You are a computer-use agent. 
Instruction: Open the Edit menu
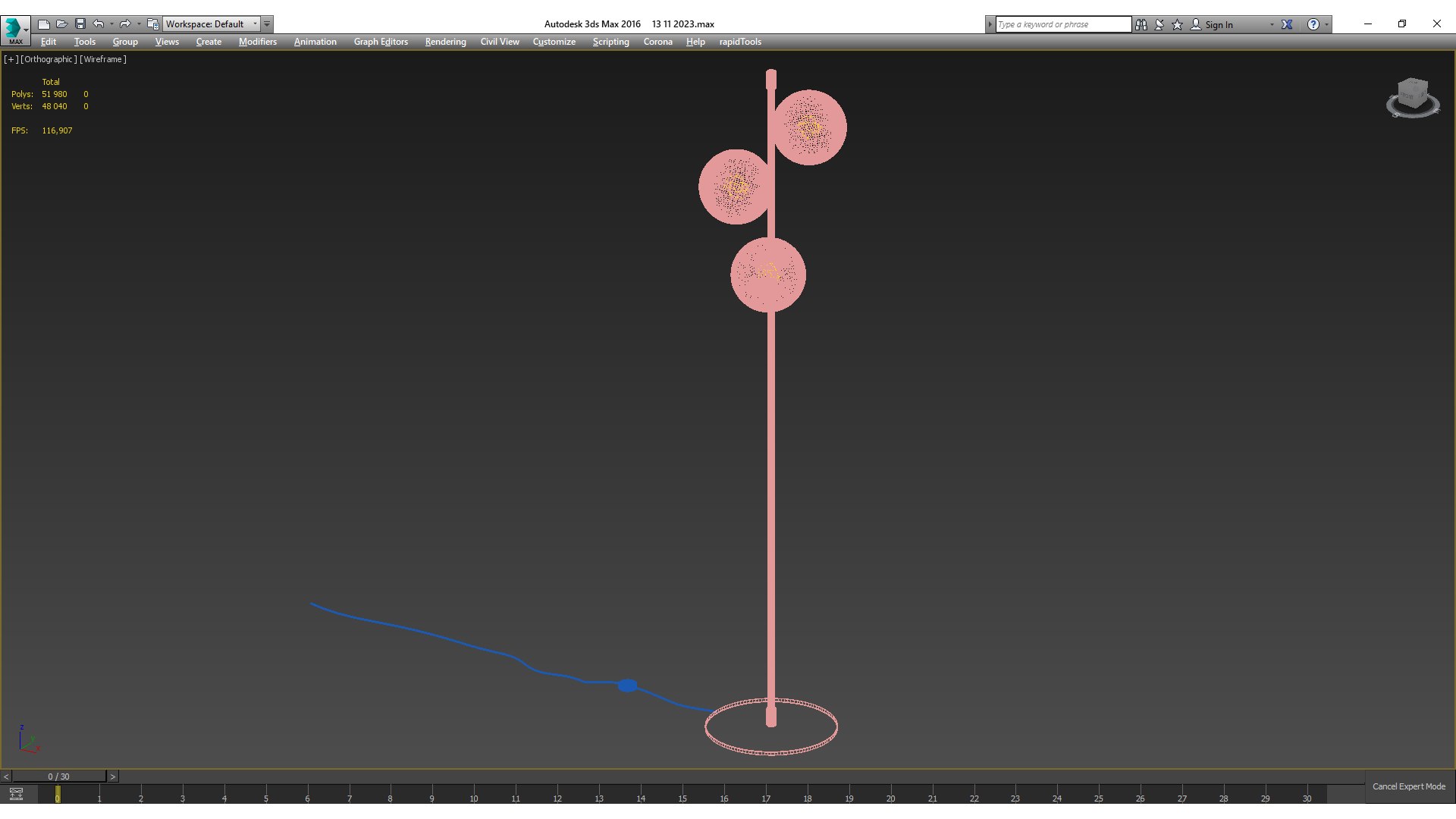tap(49, 42)
